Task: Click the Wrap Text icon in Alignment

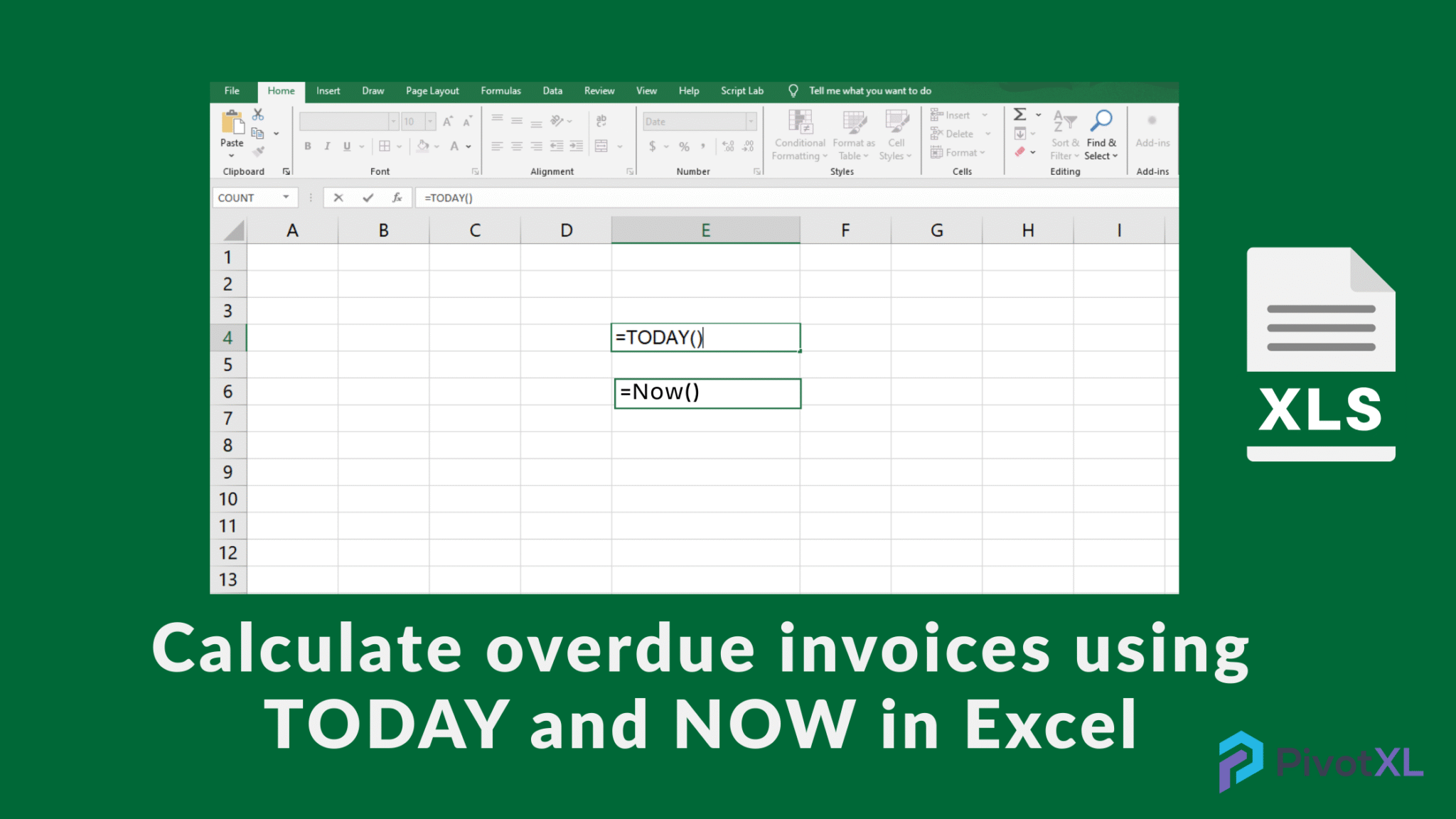Action: [x=601, y=121]
